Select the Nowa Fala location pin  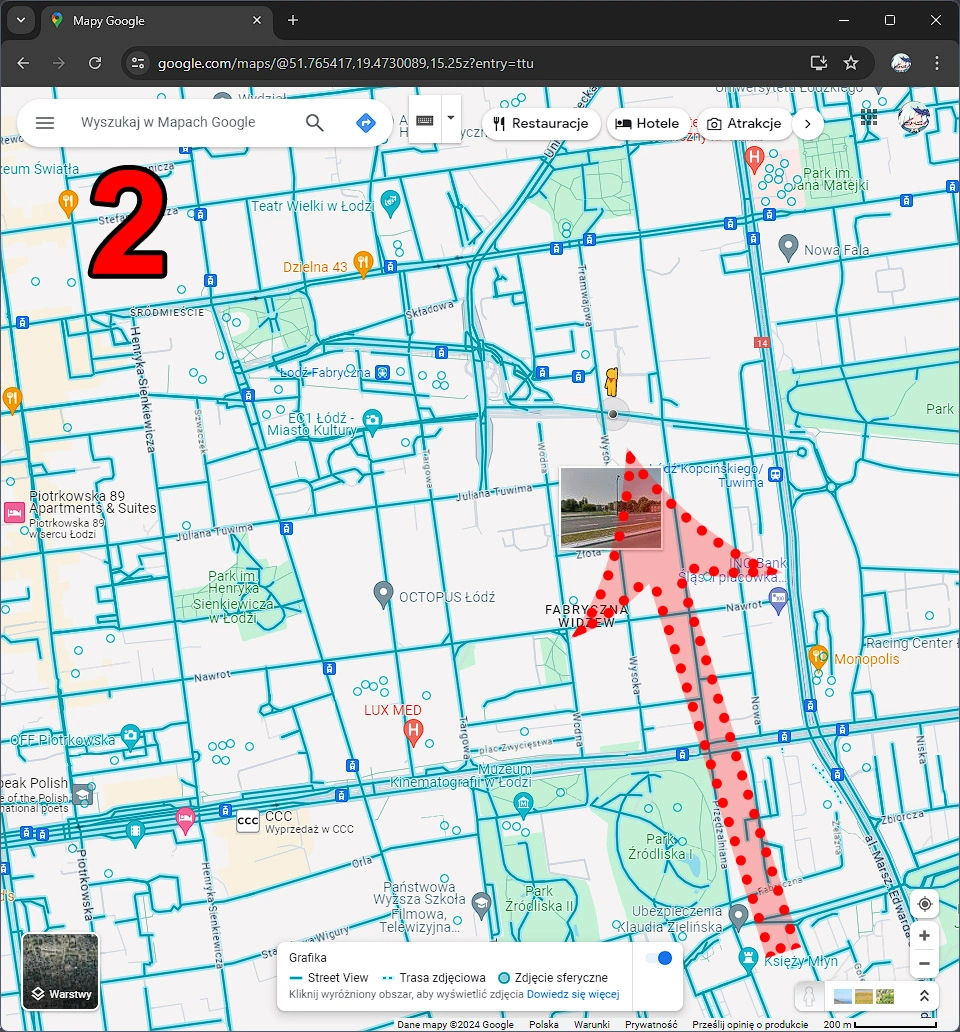point(788,247)
